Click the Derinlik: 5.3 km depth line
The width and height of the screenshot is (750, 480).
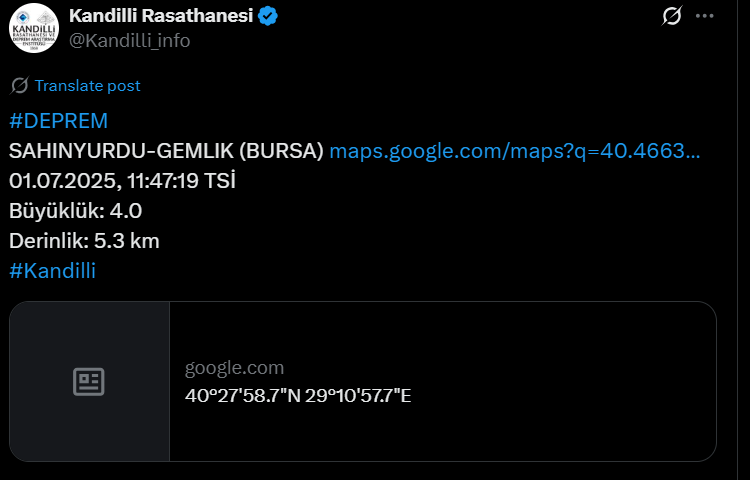pos(84,241)
